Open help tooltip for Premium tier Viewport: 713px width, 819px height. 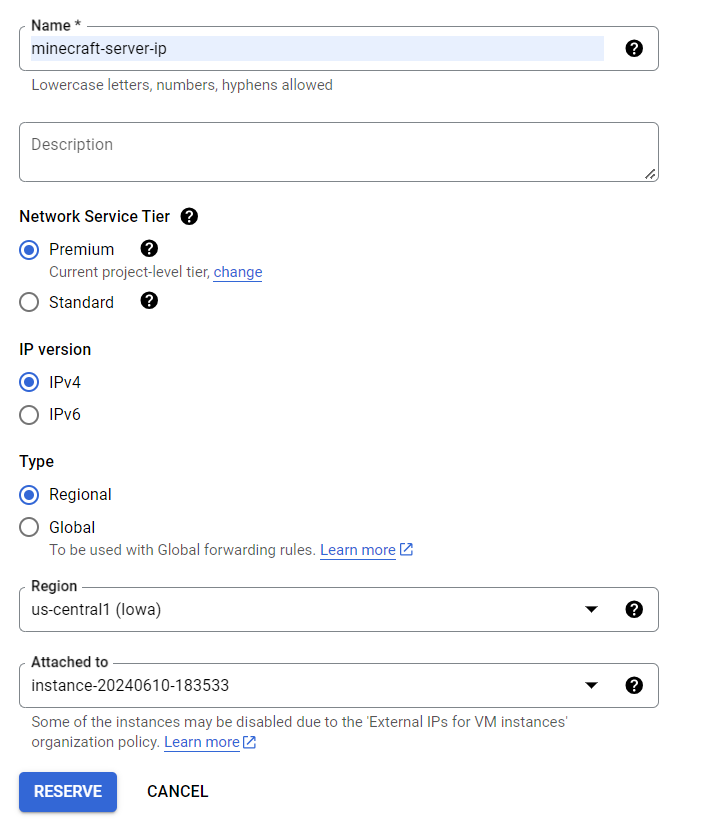point(149,248)
